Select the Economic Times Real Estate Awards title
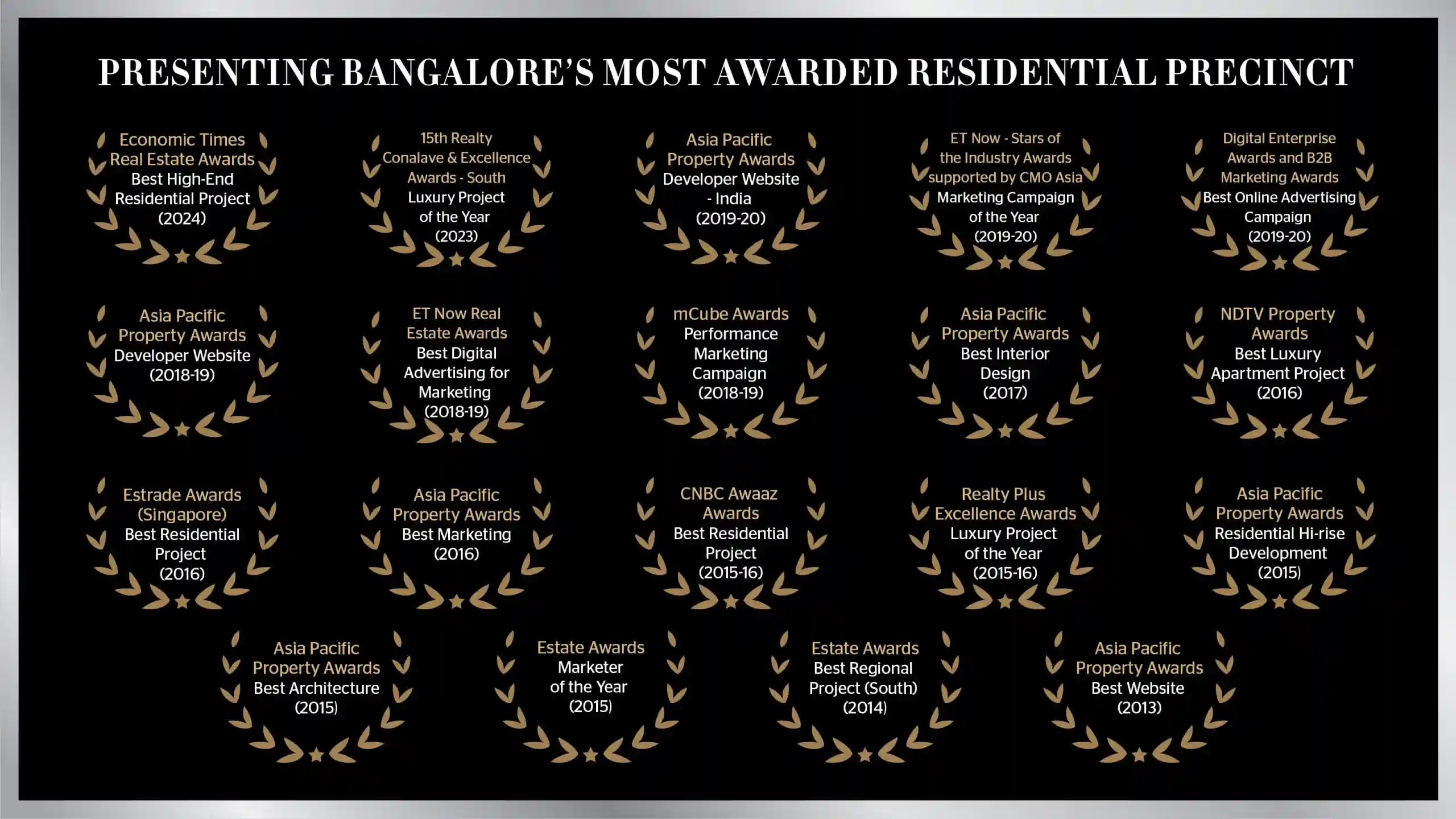 [182, 150]
